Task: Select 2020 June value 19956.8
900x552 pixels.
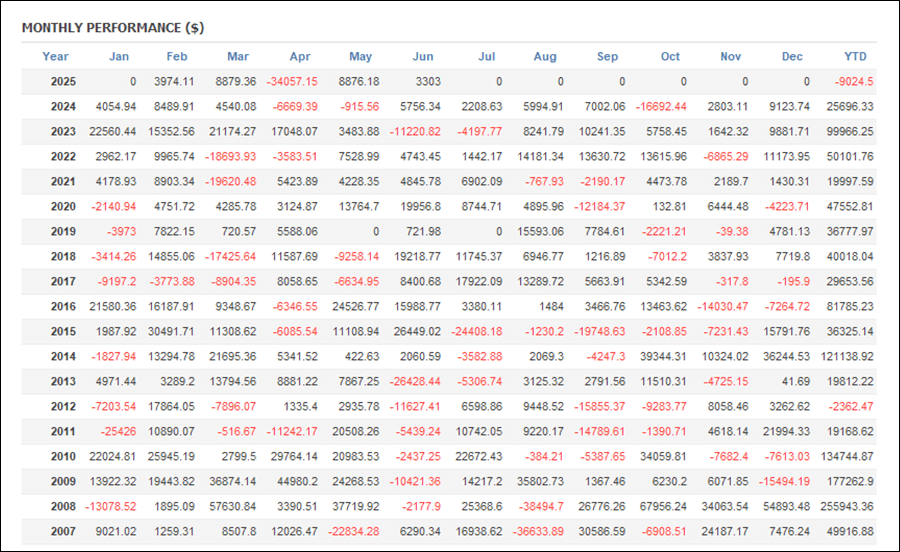Action: pyautogui.click(x=420, y=207)
